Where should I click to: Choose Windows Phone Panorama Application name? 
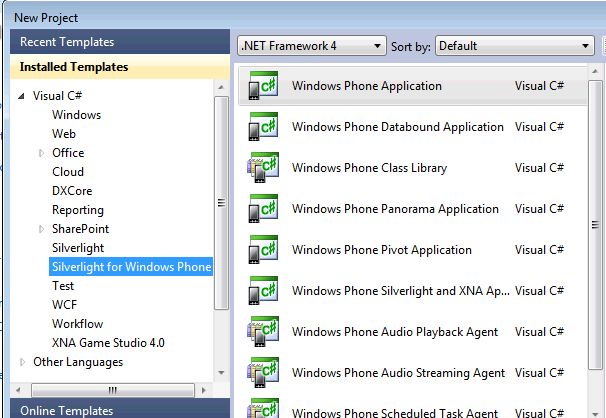click(x=395, y=209)
